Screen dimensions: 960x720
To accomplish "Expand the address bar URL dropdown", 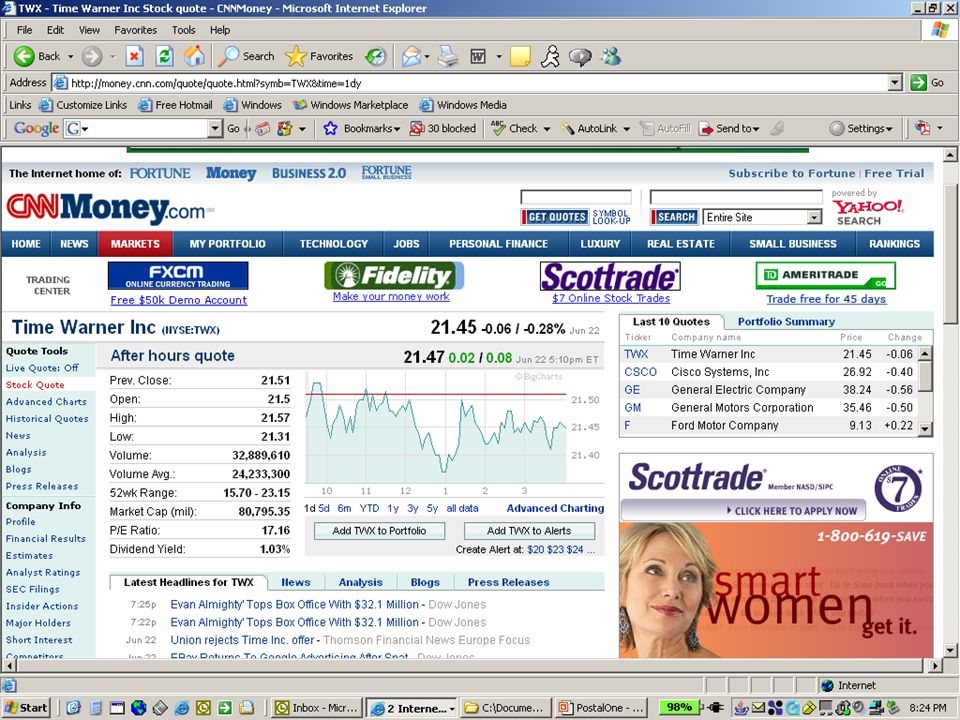I will click(x=895, y=83).
